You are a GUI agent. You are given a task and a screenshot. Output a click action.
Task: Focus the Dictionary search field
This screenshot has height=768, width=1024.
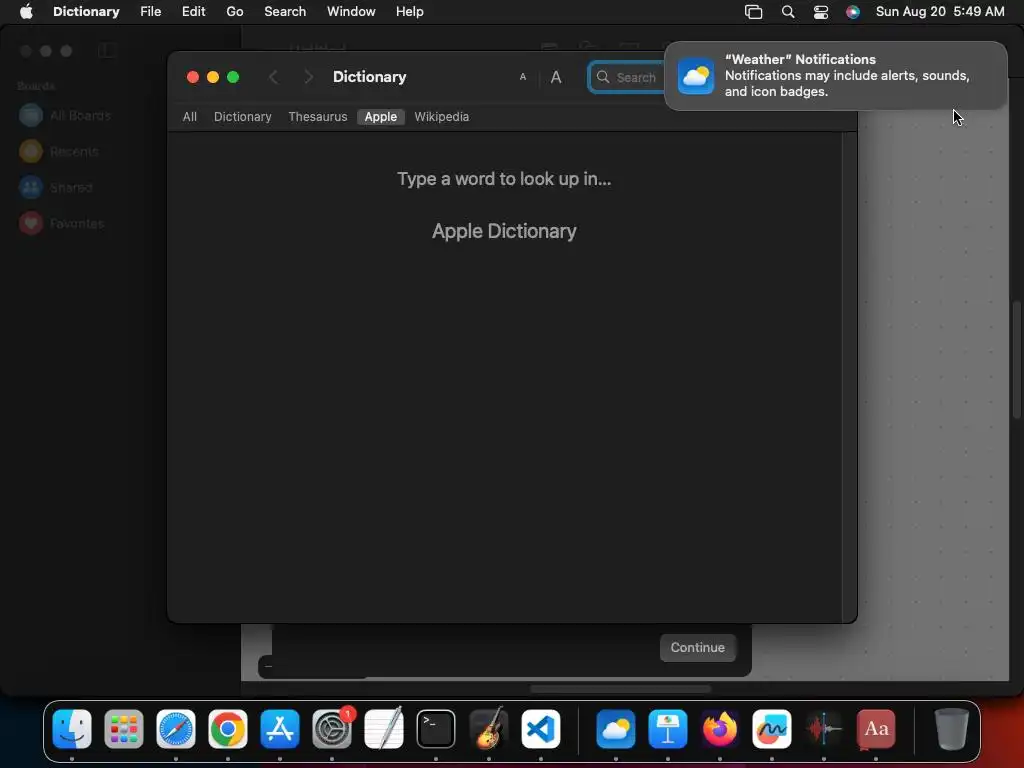627,77
